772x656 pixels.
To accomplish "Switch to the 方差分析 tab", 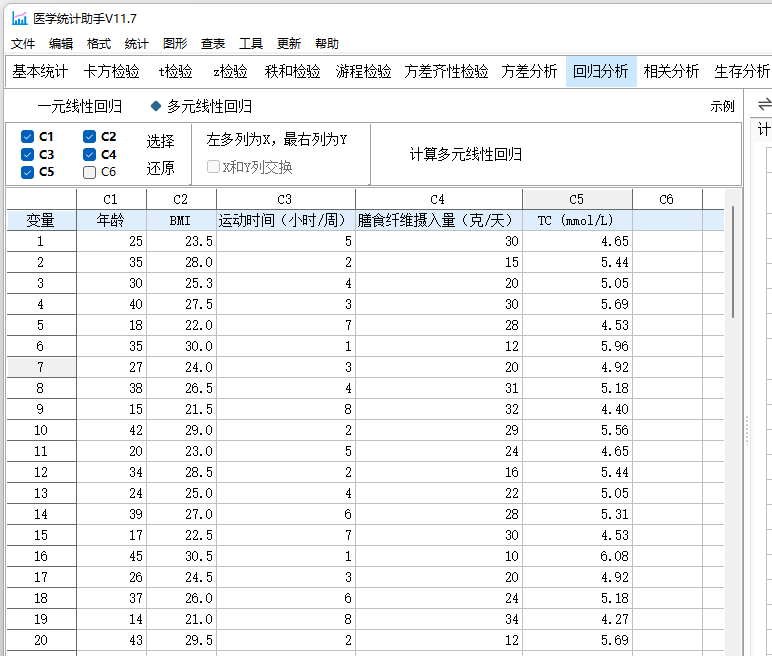I will click(x=529, y=71).
